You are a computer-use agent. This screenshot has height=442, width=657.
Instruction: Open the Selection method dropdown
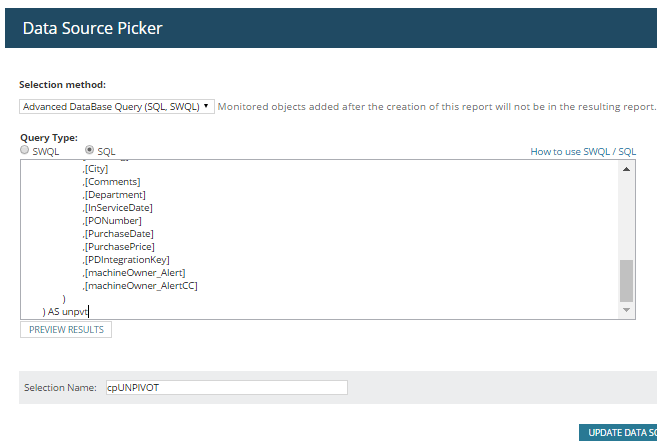pos(117,106)
